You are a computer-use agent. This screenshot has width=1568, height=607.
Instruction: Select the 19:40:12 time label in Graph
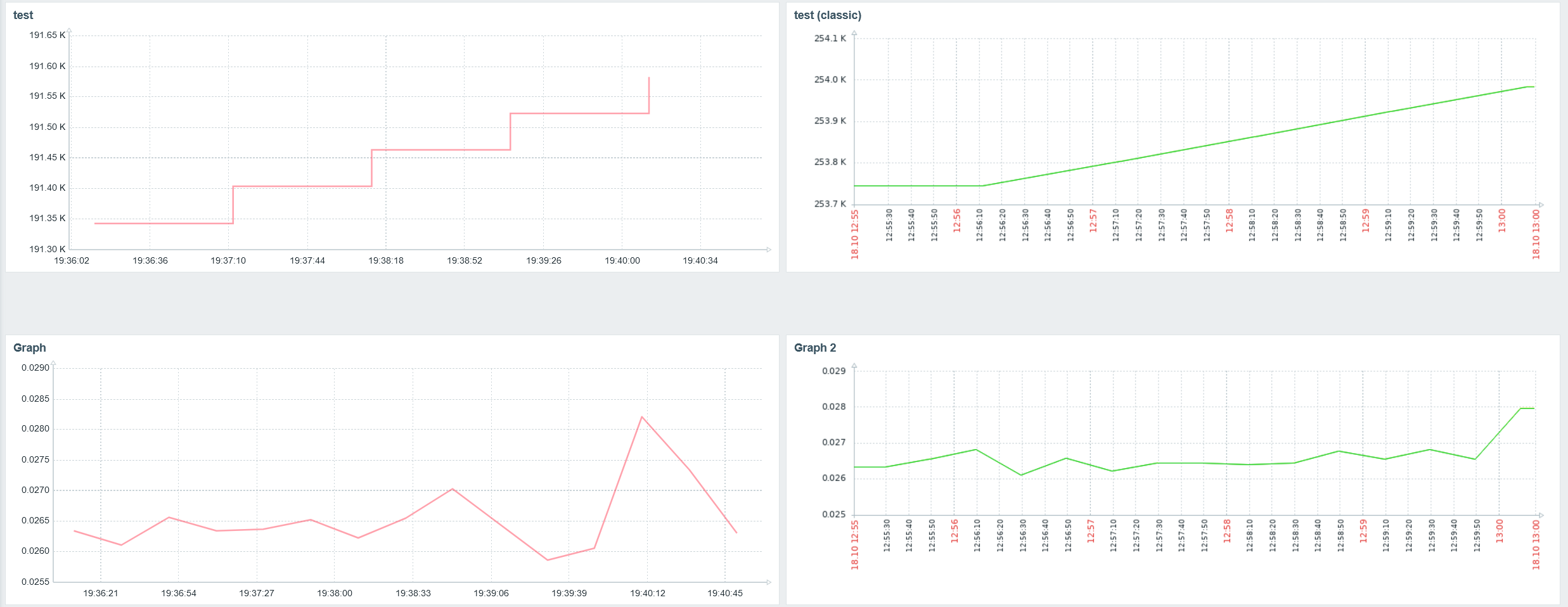[x=647, y=593]
